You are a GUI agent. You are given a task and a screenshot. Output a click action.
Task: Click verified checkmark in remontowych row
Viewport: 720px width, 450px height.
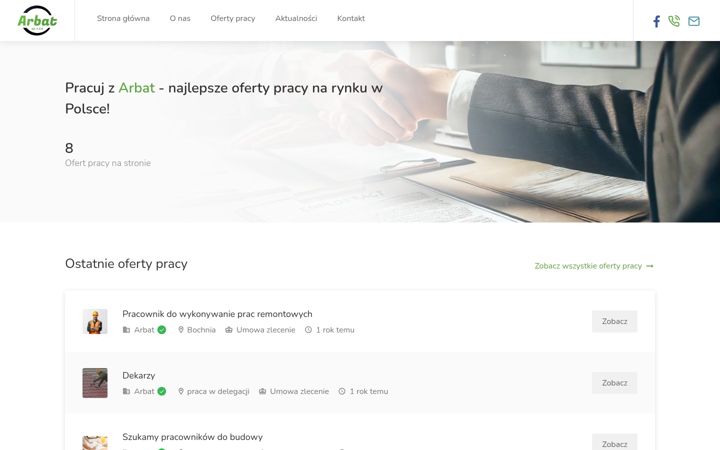162,330
